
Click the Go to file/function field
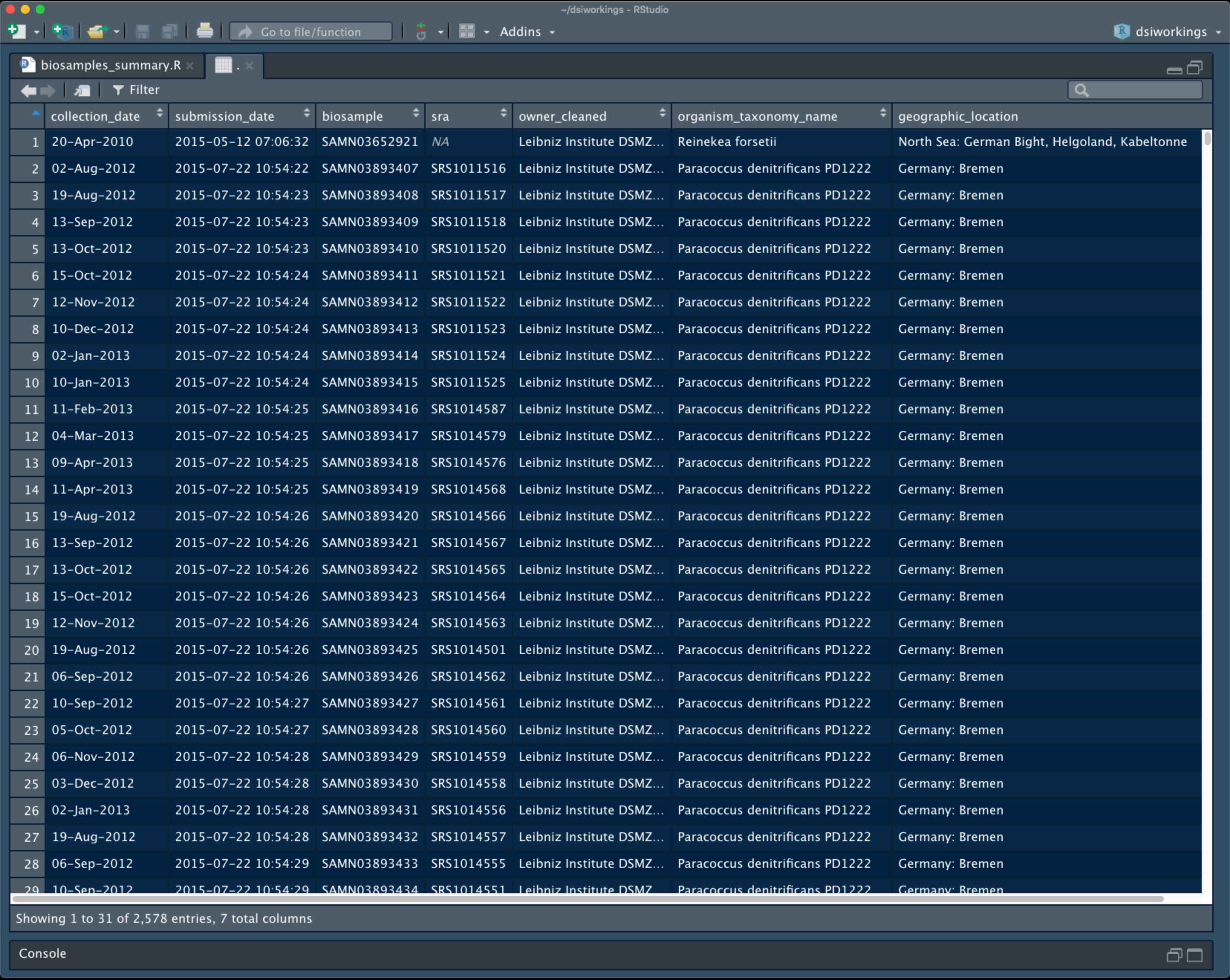pos(311,32)
